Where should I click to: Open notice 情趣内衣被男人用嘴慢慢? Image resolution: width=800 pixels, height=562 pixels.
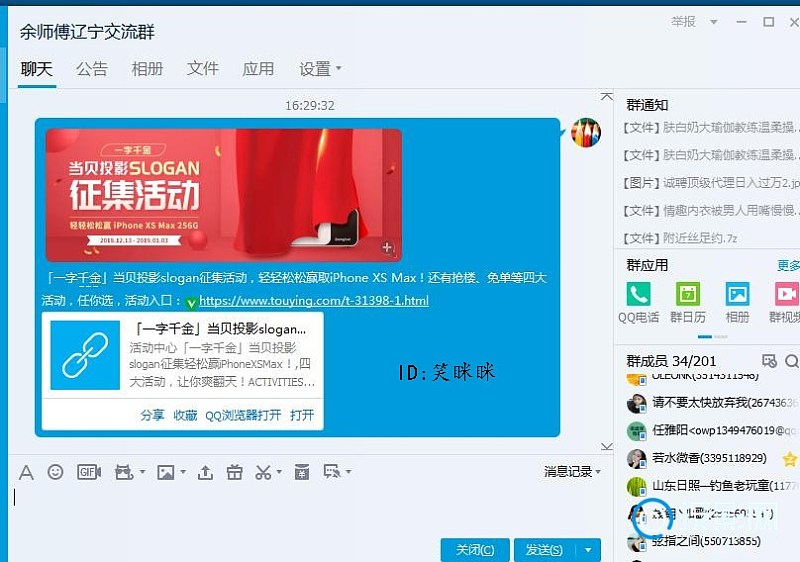point(711,210)
